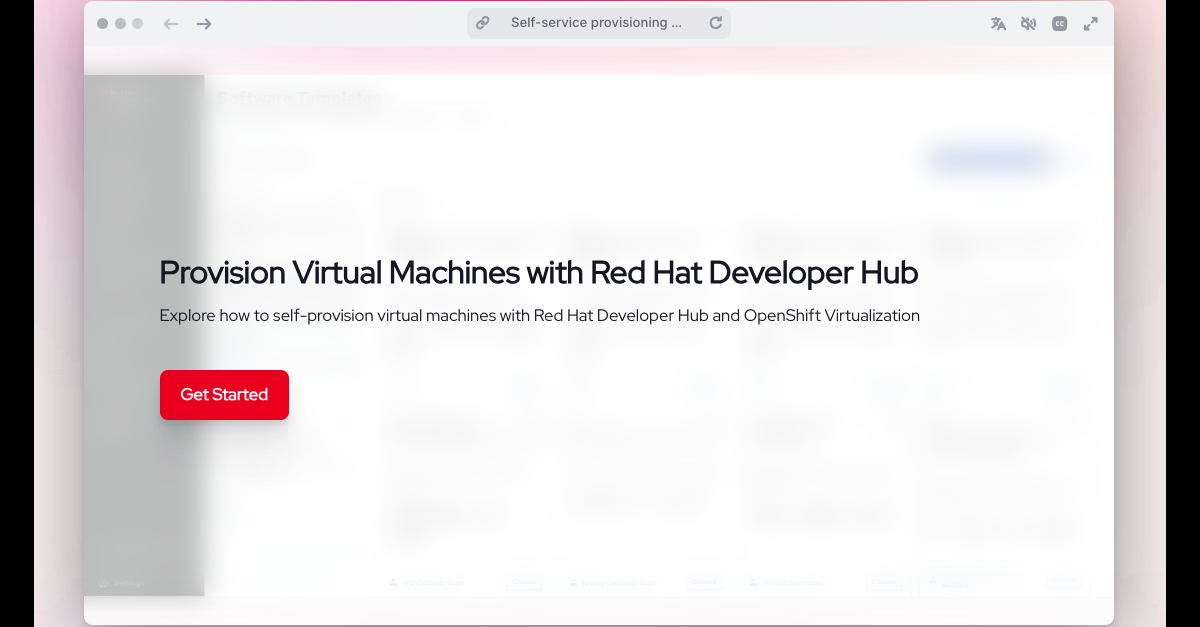Click the 'Explore how to self-provision' subtitle text
Image resolution: width=1200 pixels, height=627 pixels.
[x=539, y=316]
